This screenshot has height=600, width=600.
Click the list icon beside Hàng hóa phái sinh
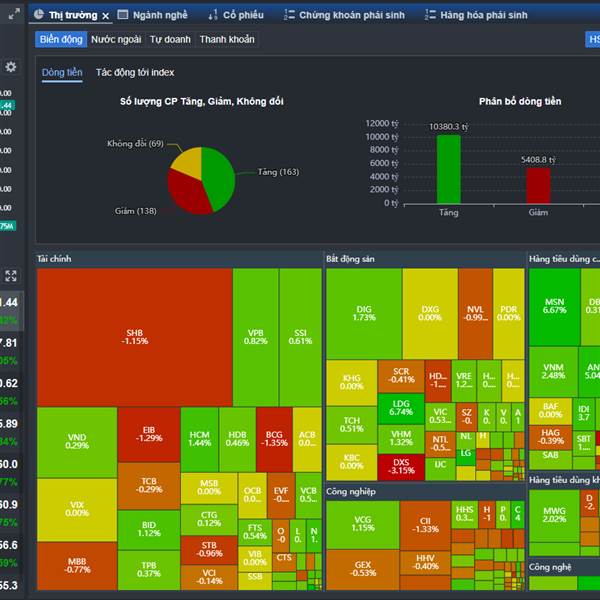(x=430, y=15)
